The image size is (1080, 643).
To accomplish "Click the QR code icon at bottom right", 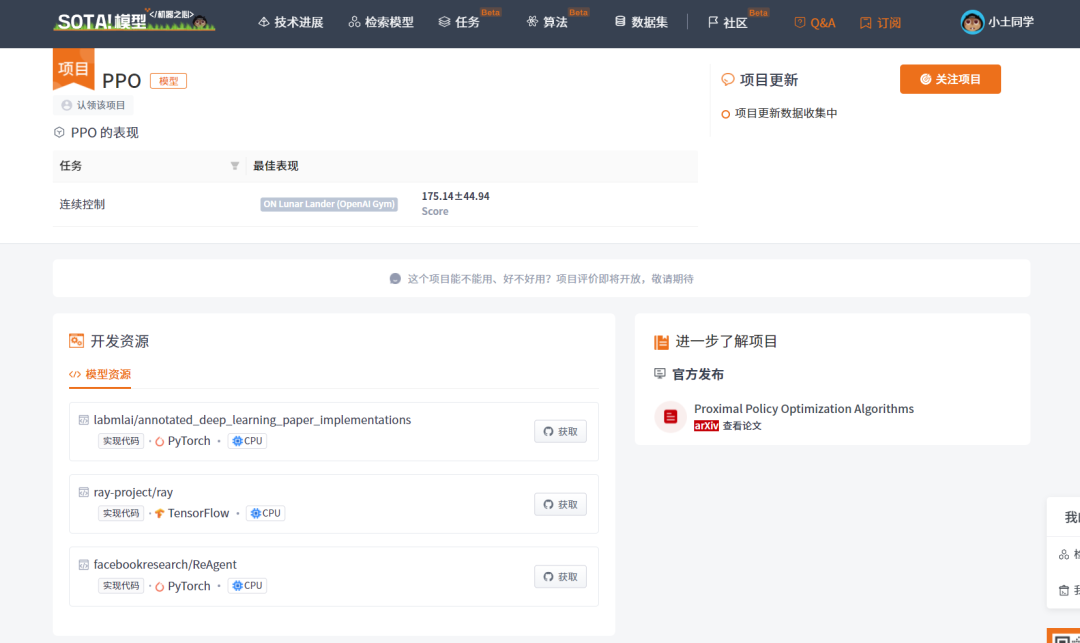I will pos(1063,637).
